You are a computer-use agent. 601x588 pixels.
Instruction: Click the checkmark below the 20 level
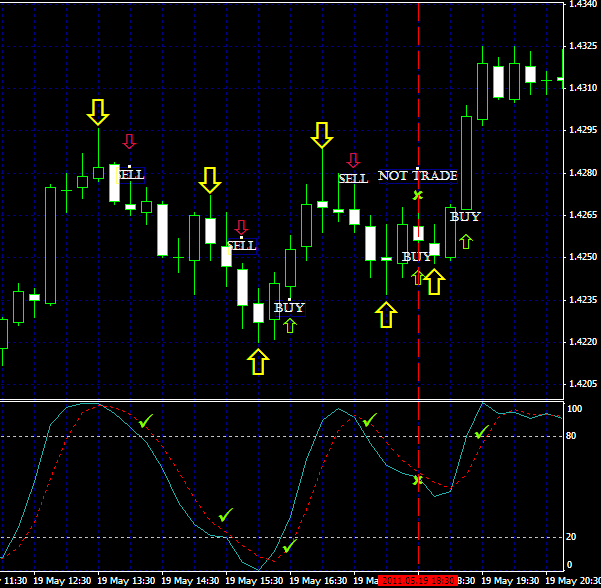[290, 546]
